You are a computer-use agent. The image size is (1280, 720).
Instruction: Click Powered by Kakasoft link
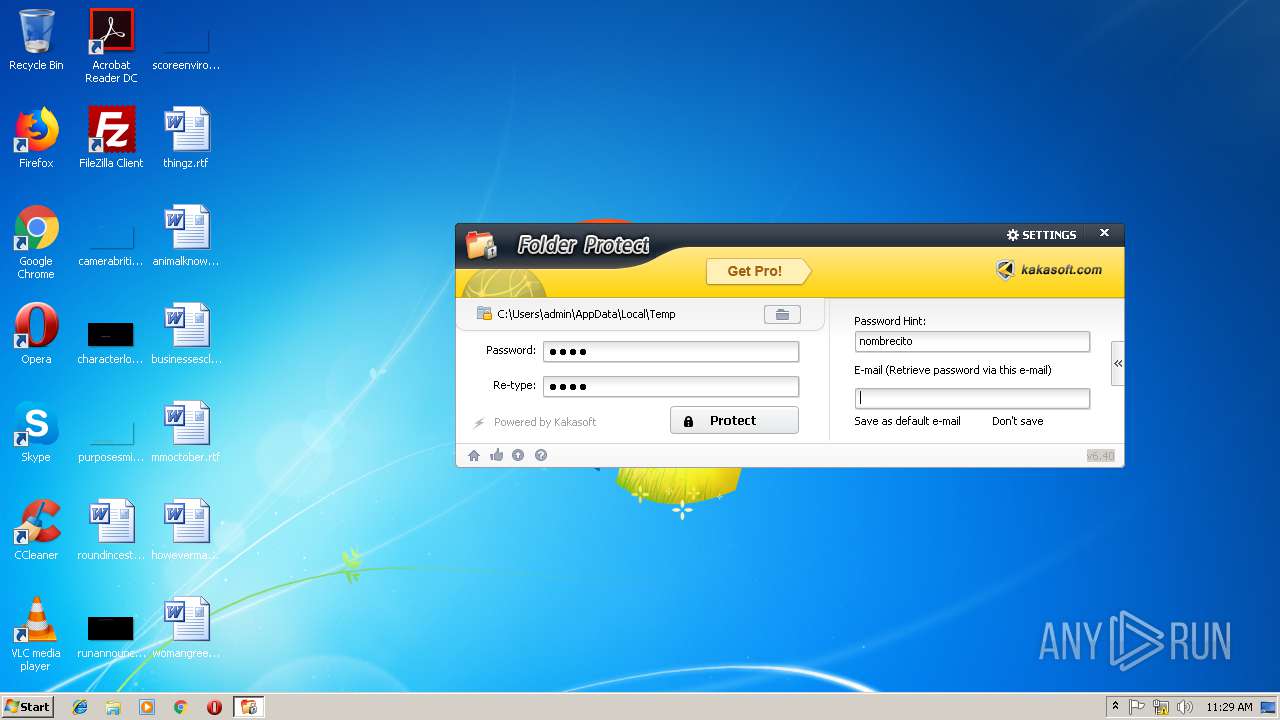pyautogui.click(x=545, y=422)
